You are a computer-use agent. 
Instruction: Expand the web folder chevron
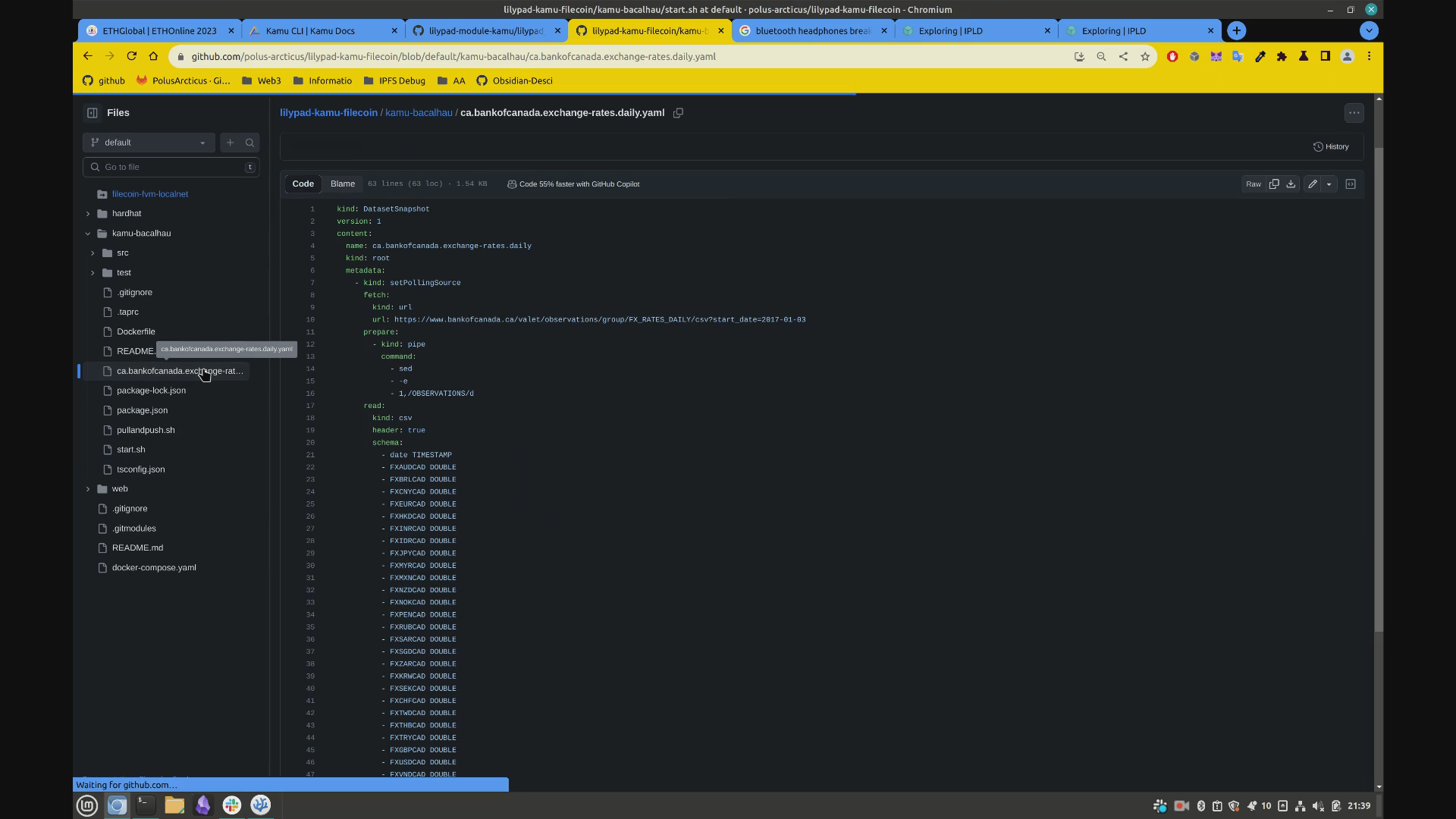coord(88,489)
